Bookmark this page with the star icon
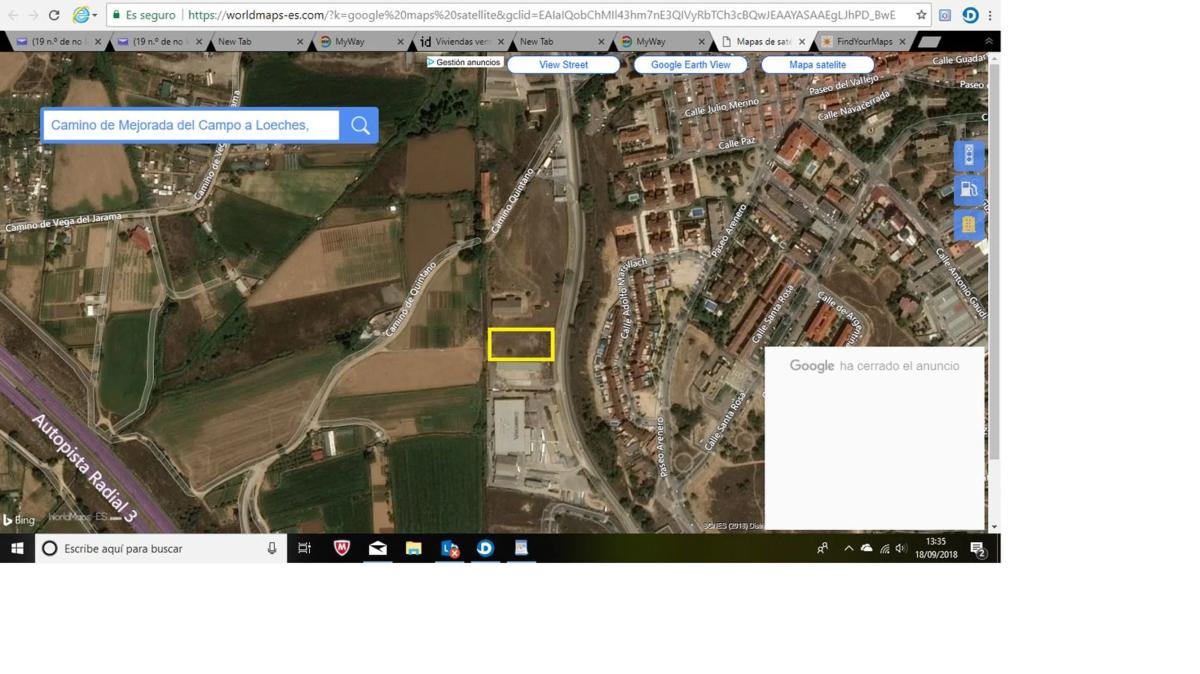 pyautogui.click(x=921, y=15)
